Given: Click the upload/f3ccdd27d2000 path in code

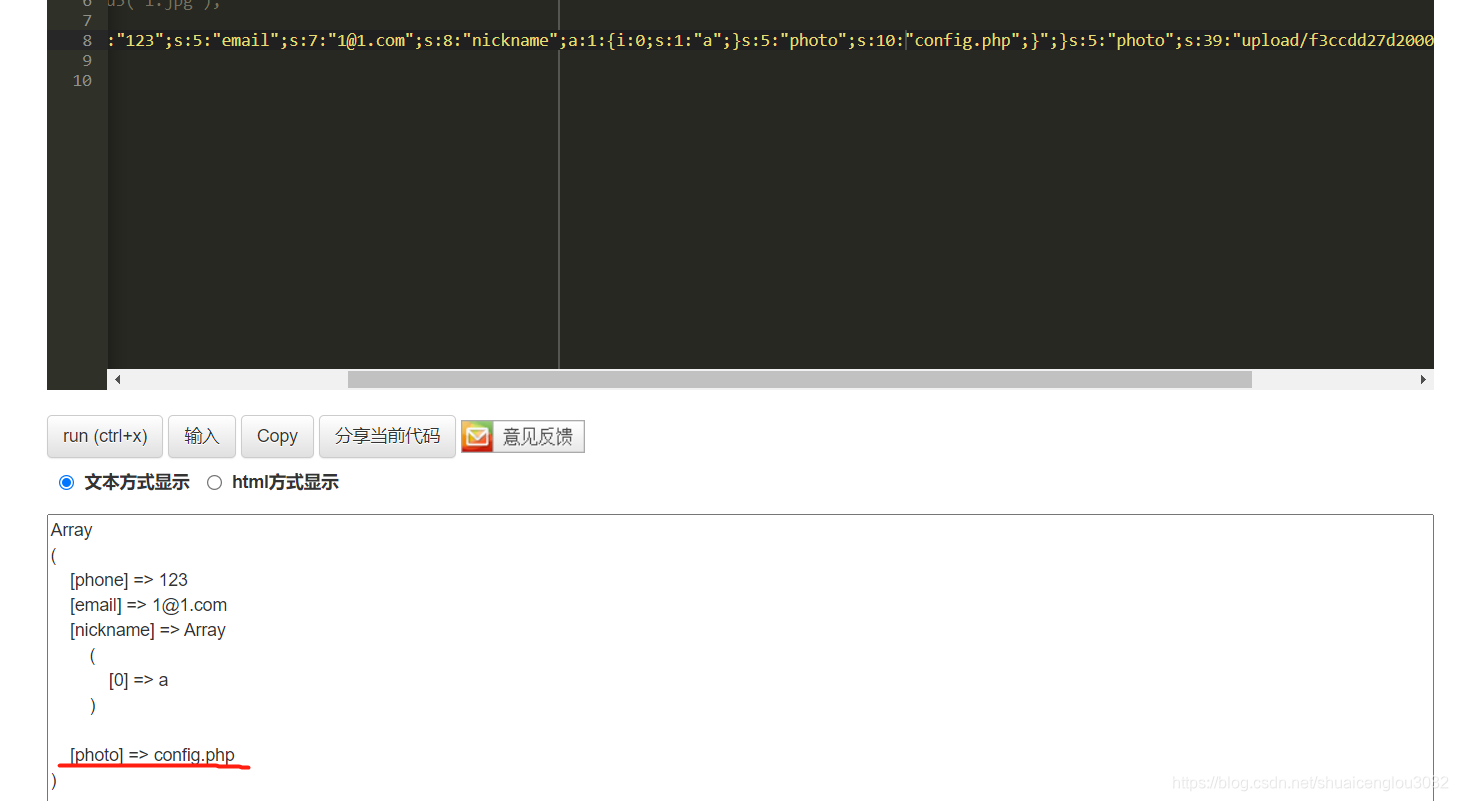Looking at the screenshot, I should coord(1335,41).
